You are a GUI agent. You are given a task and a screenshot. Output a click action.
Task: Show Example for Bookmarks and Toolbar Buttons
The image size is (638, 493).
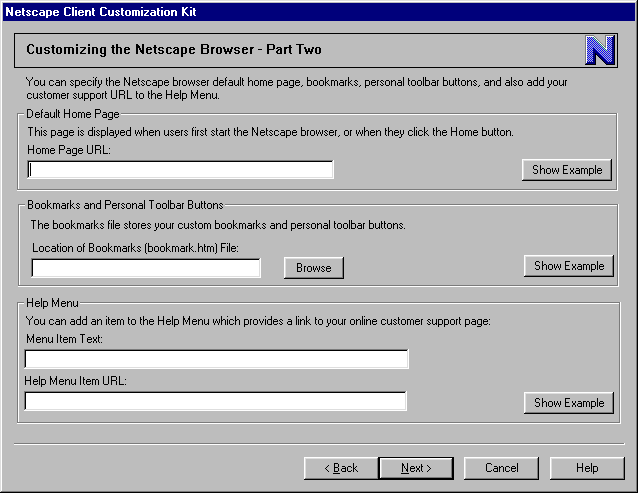[x=568, y=266]
